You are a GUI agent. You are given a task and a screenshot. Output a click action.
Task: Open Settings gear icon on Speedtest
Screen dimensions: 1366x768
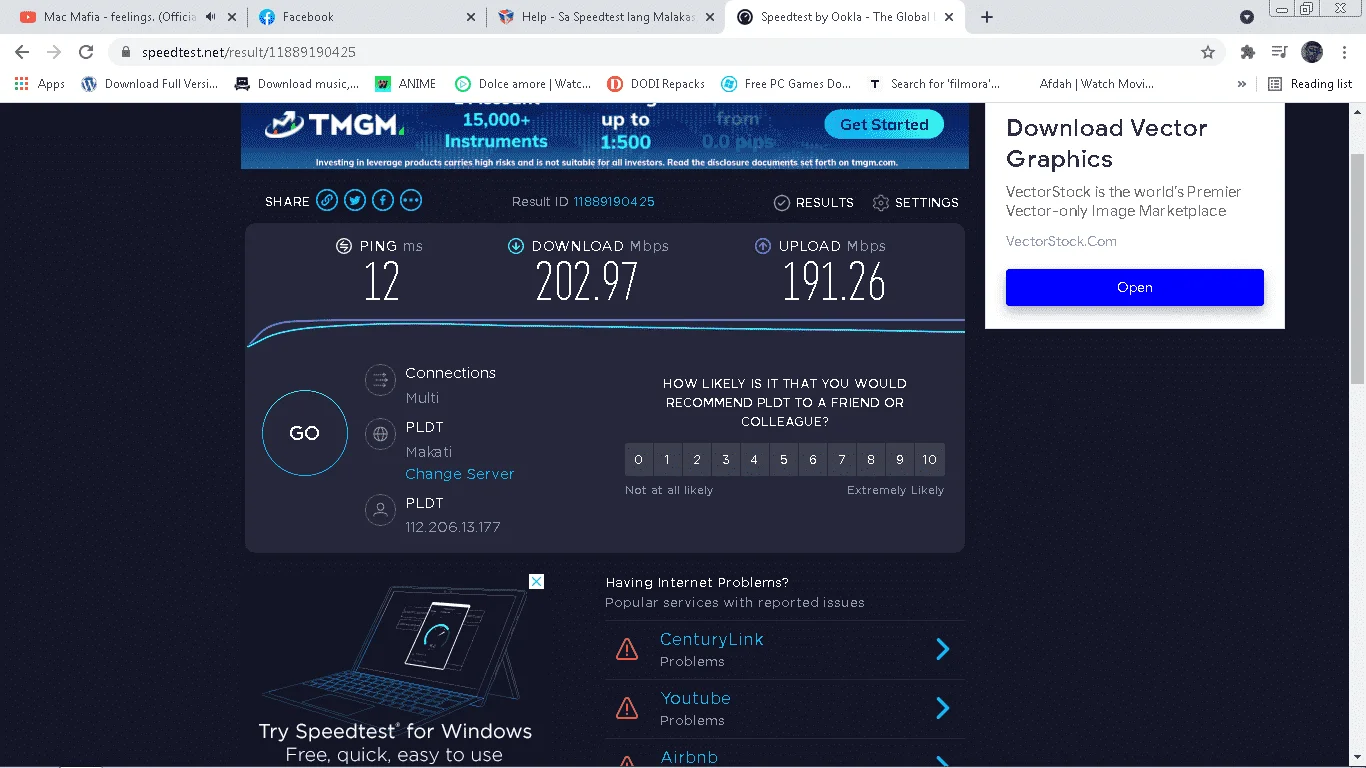pos(881,203)
